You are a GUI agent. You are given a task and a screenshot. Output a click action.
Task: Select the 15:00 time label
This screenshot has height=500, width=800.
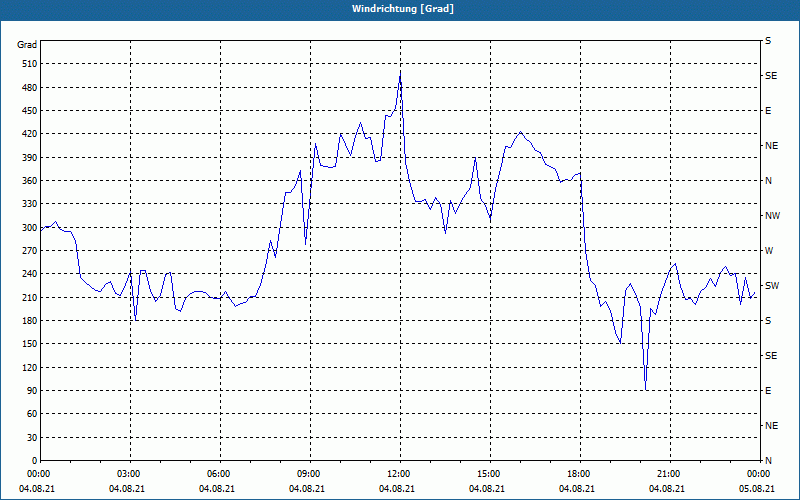[490, 474]
